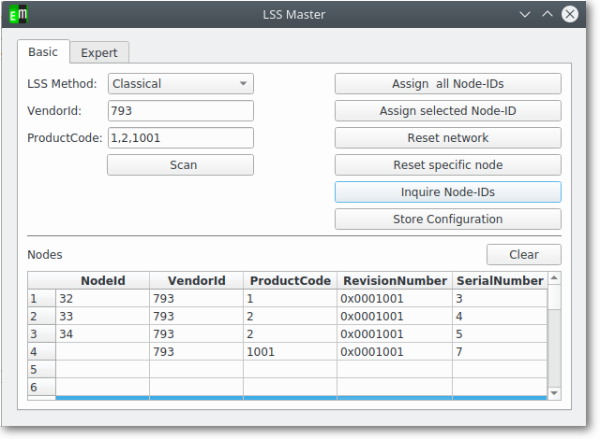Click Assign selected Node-ID
Viewport: 600px width, 440px height.
tap(448, 111)
